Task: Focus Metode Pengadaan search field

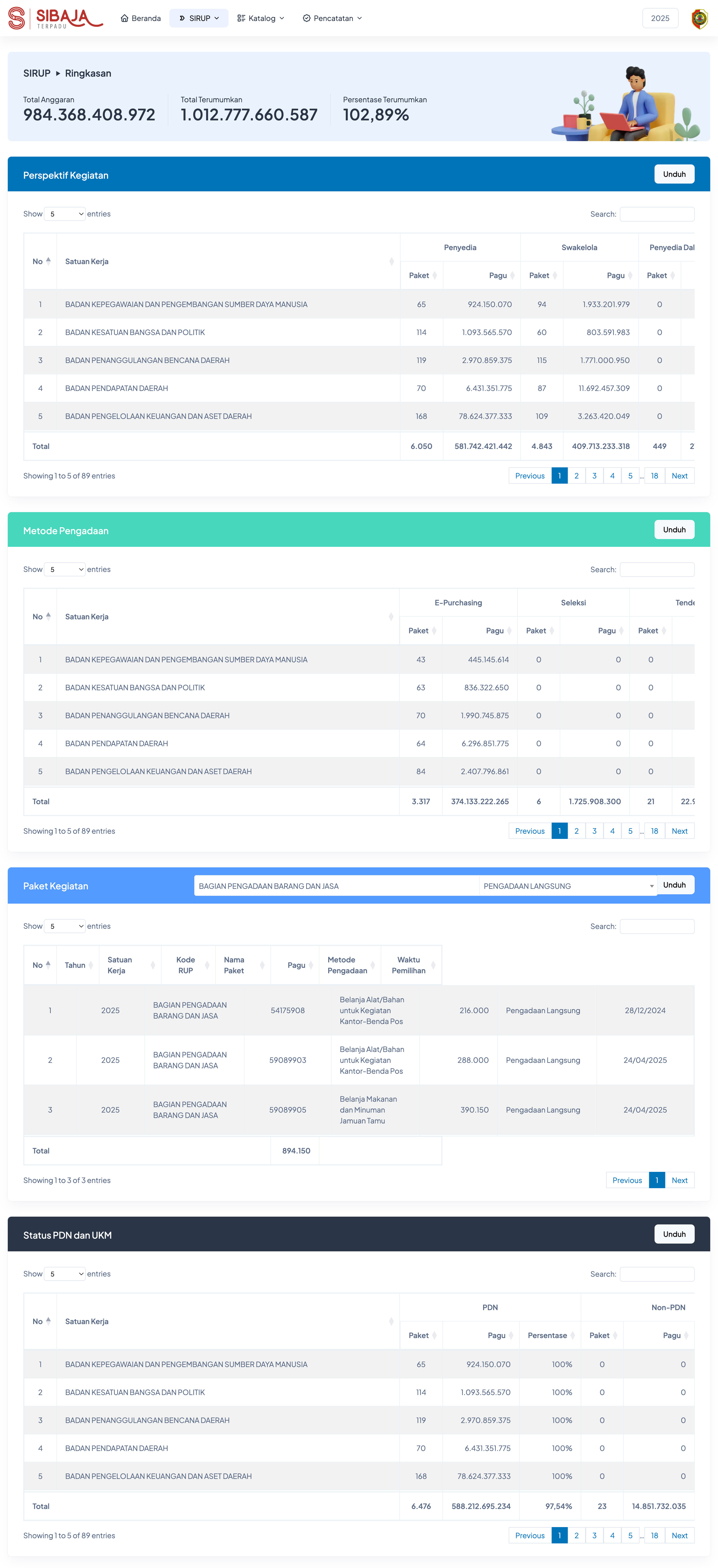Action: point(657,569)
